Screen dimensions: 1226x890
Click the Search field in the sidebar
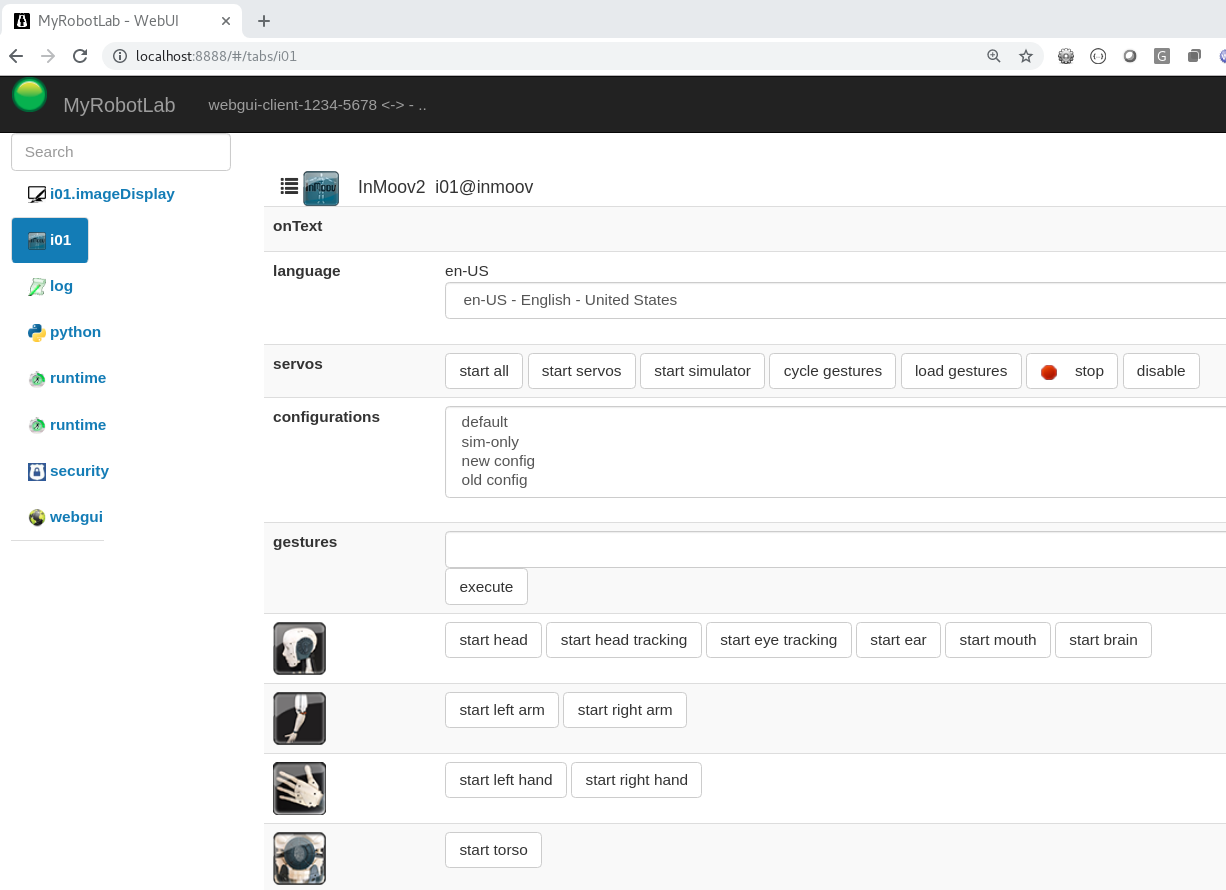pyautogui.click(x=120, y=151)
